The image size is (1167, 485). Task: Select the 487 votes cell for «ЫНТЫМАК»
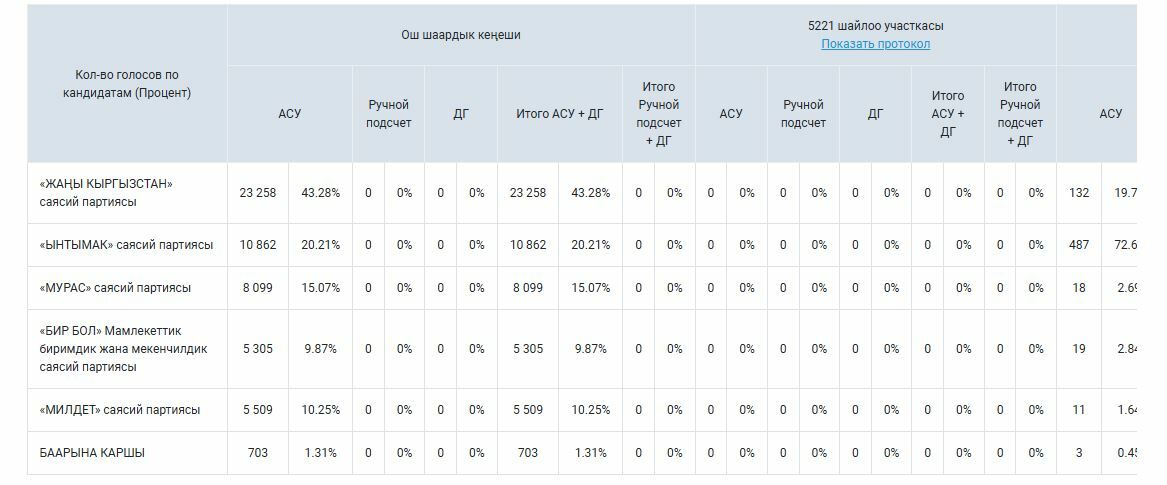coord(1079,245)
